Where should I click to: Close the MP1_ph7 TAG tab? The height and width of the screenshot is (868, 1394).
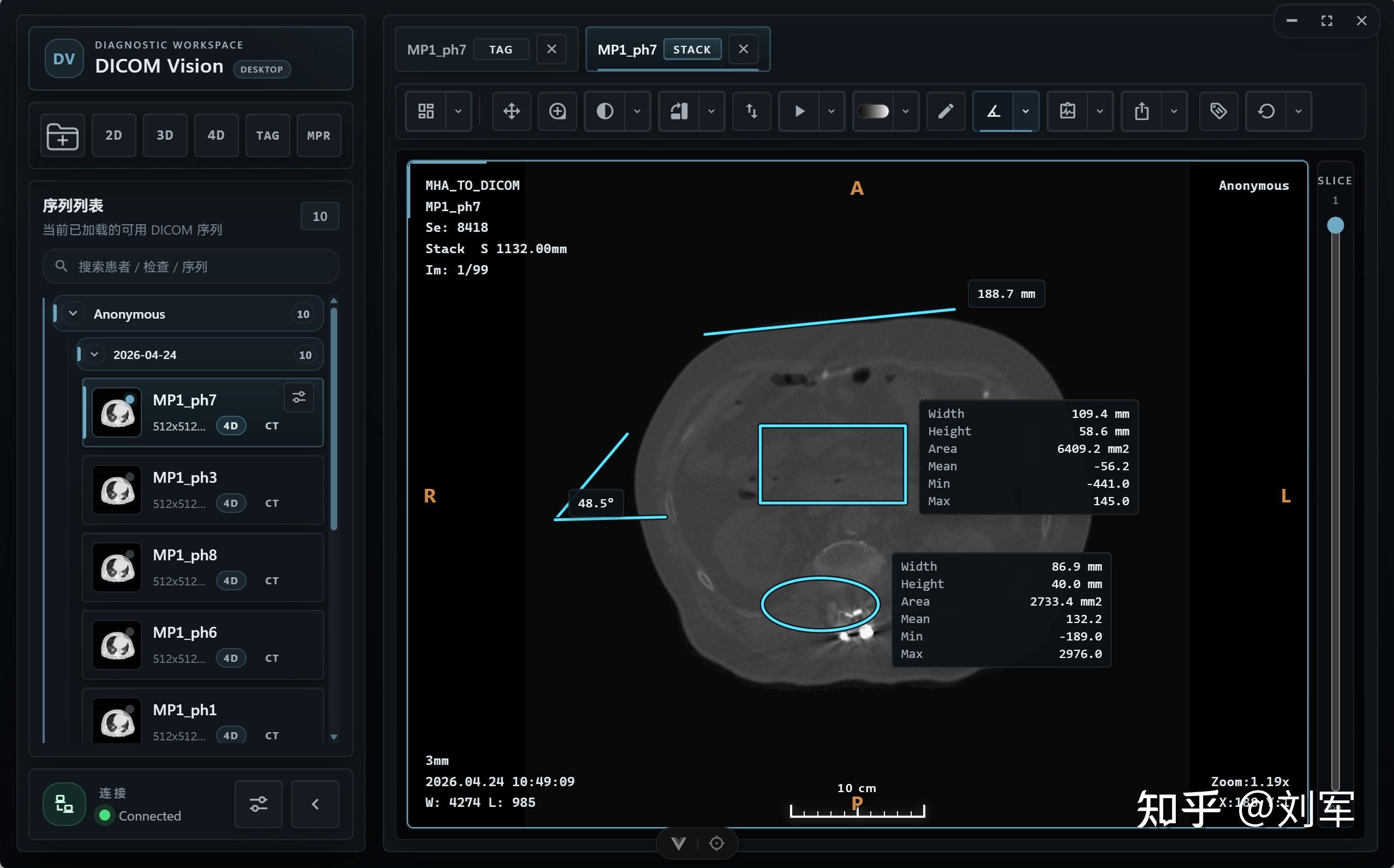(x=552, y=49)
